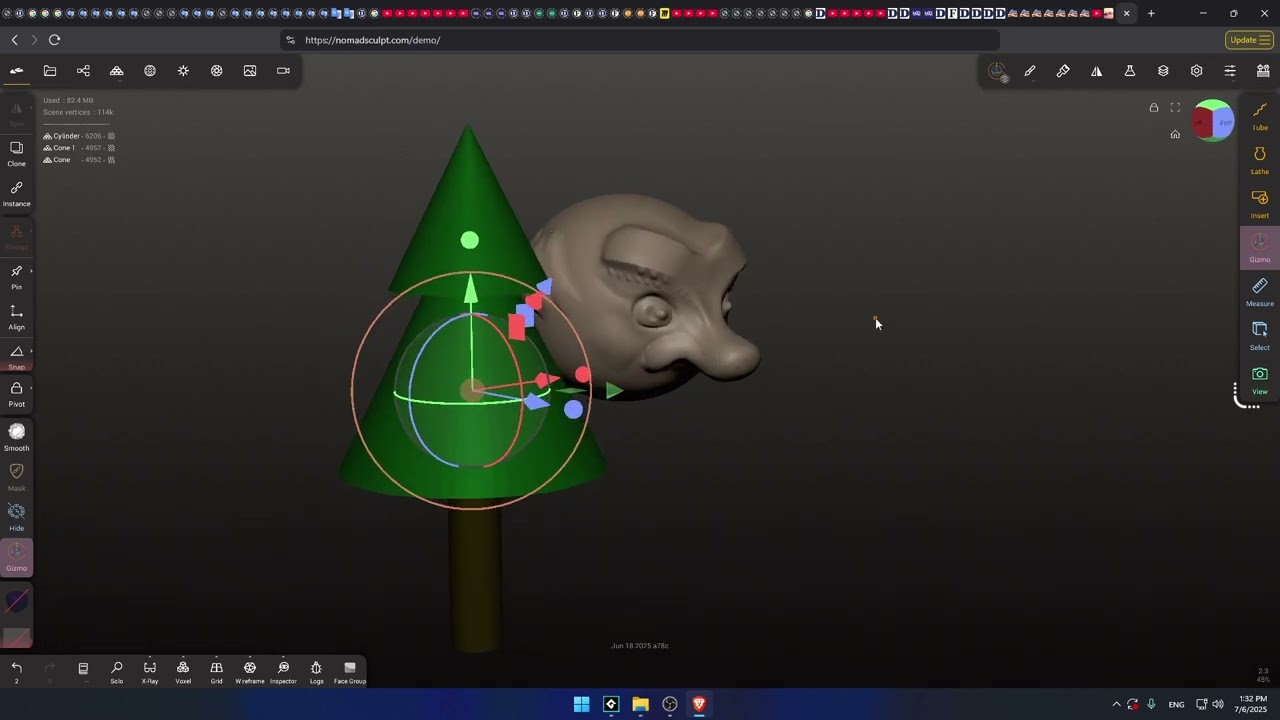Toggle Face Group display
1280x720 pixels.
350,672
